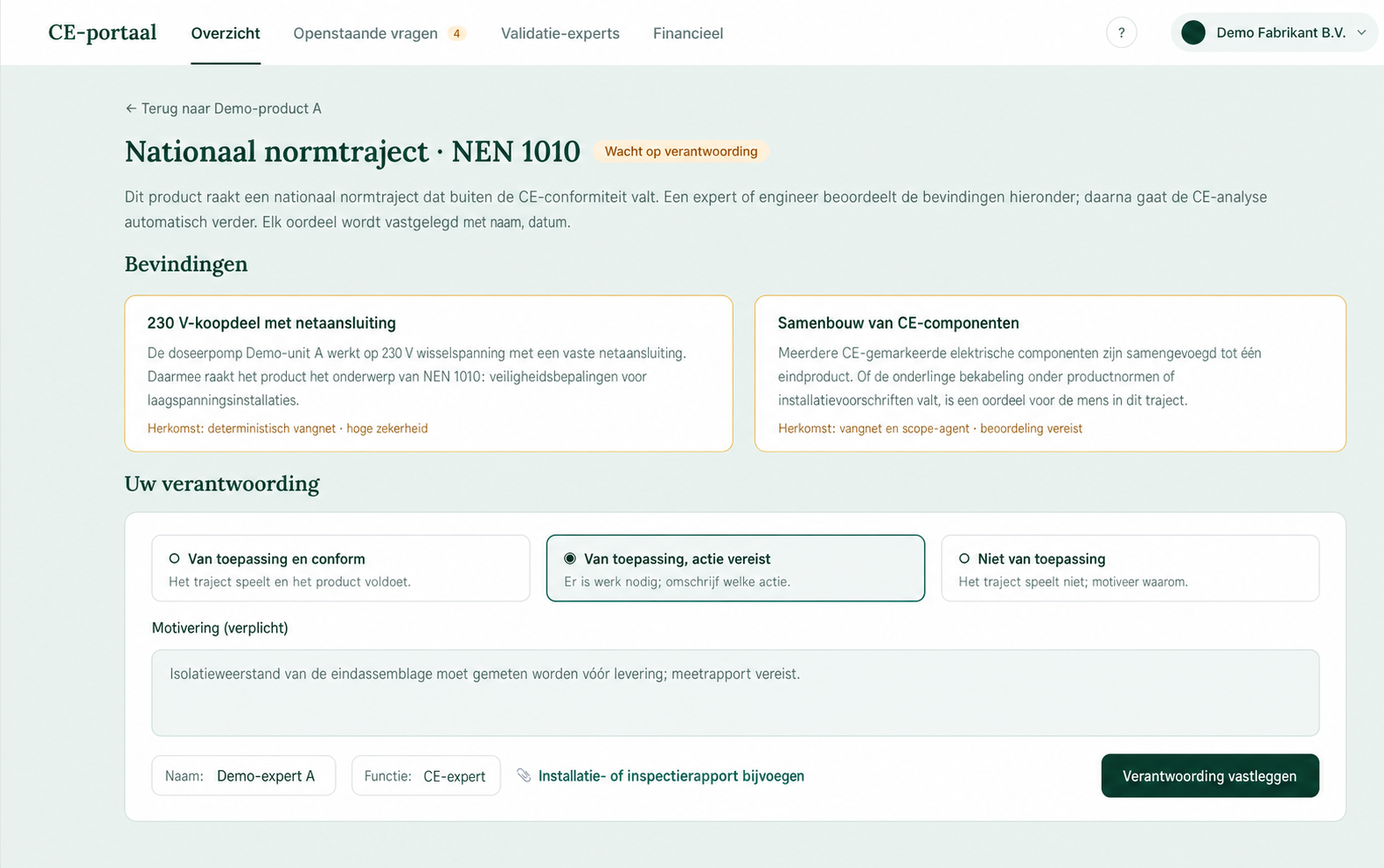1384x868 pixels.
Task: Click the back arrow icon
Action: click(130, 108)
